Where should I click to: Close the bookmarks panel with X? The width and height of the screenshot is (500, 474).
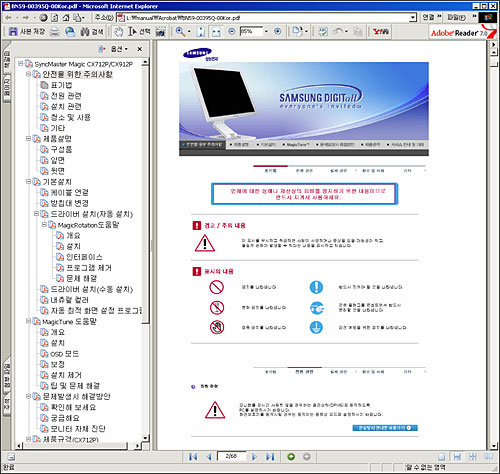(140, 49)
